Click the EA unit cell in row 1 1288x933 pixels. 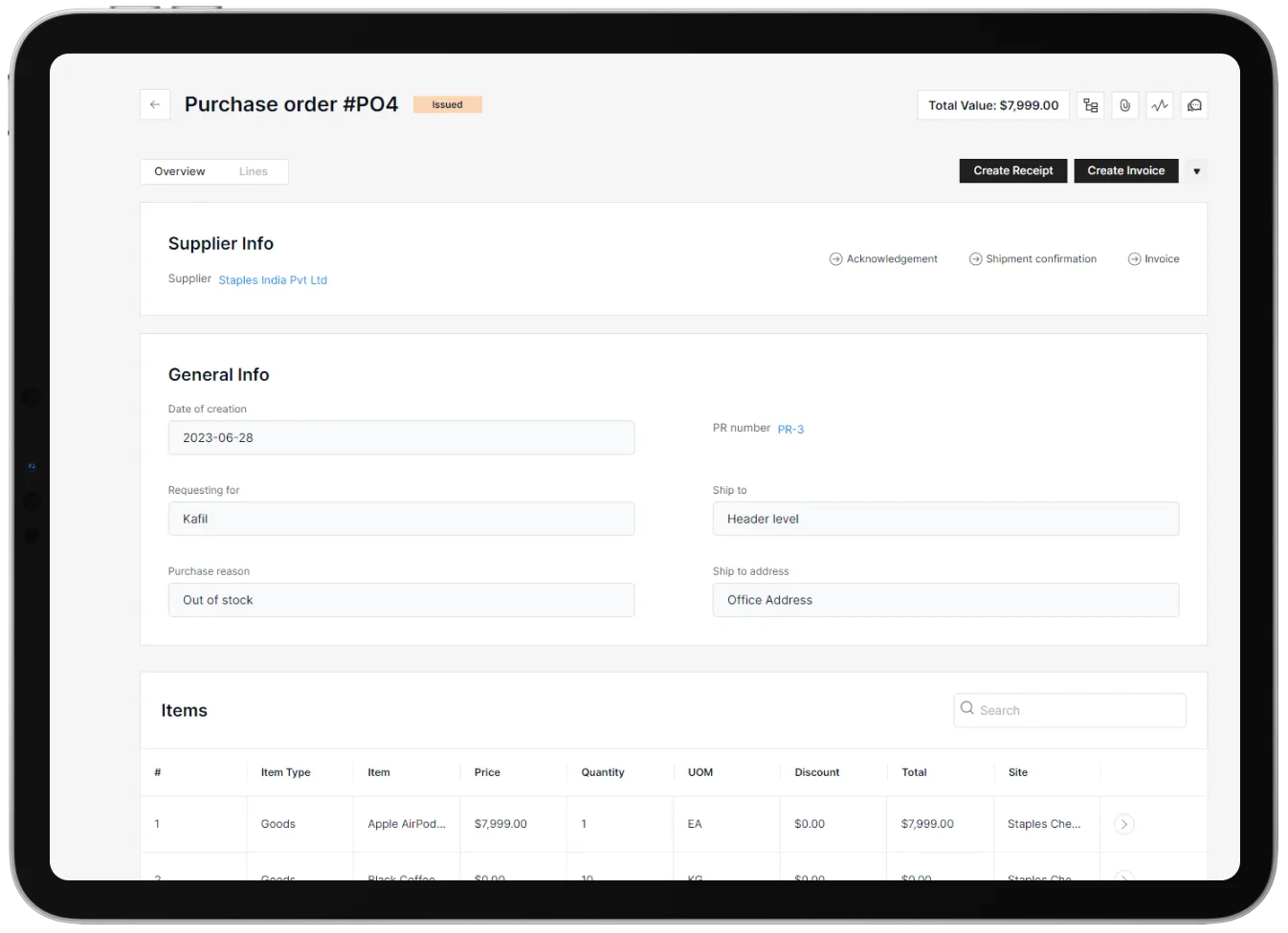click(x=695, y=824)
